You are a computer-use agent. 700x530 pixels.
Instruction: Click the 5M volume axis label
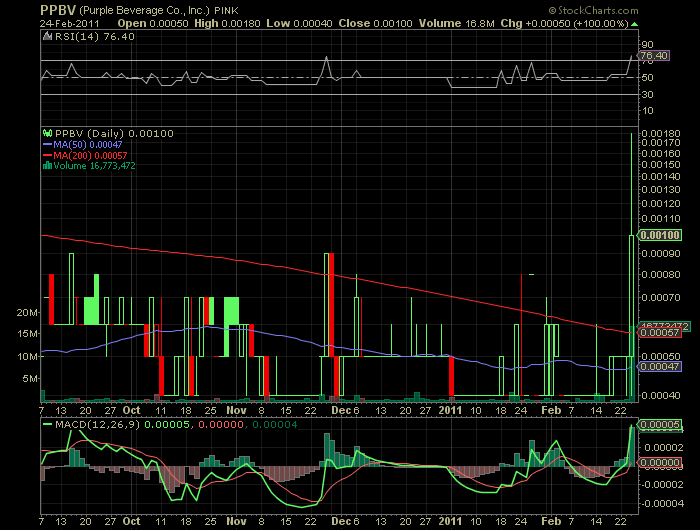coord(30,379)
